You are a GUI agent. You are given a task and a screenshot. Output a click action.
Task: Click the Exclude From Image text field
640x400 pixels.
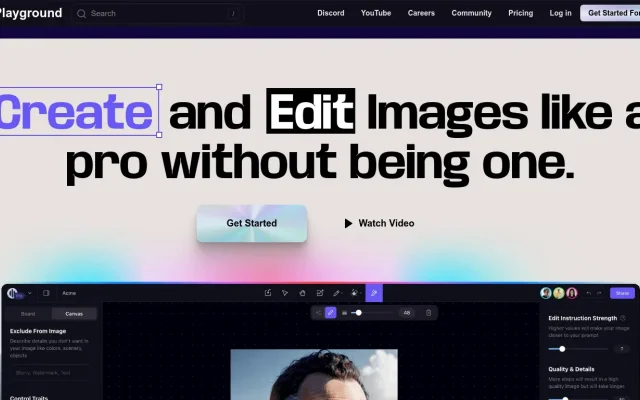click(51, 373)
